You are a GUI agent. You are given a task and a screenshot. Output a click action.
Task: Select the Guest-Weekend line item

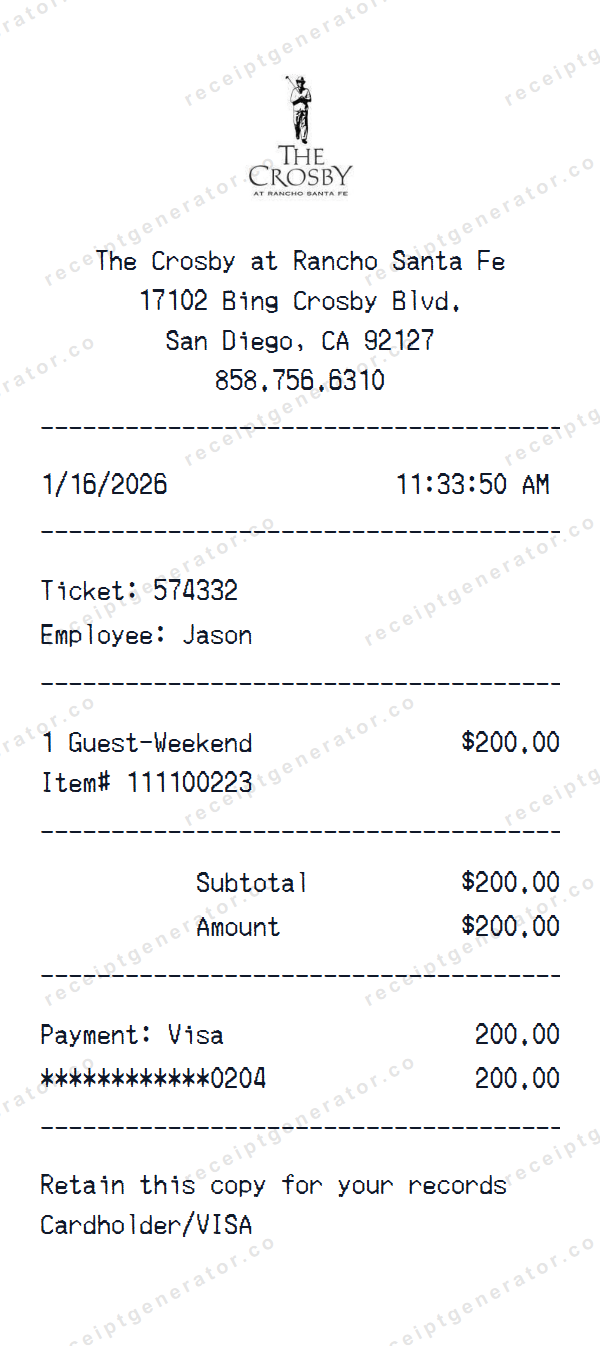click(x=147, y=743)
